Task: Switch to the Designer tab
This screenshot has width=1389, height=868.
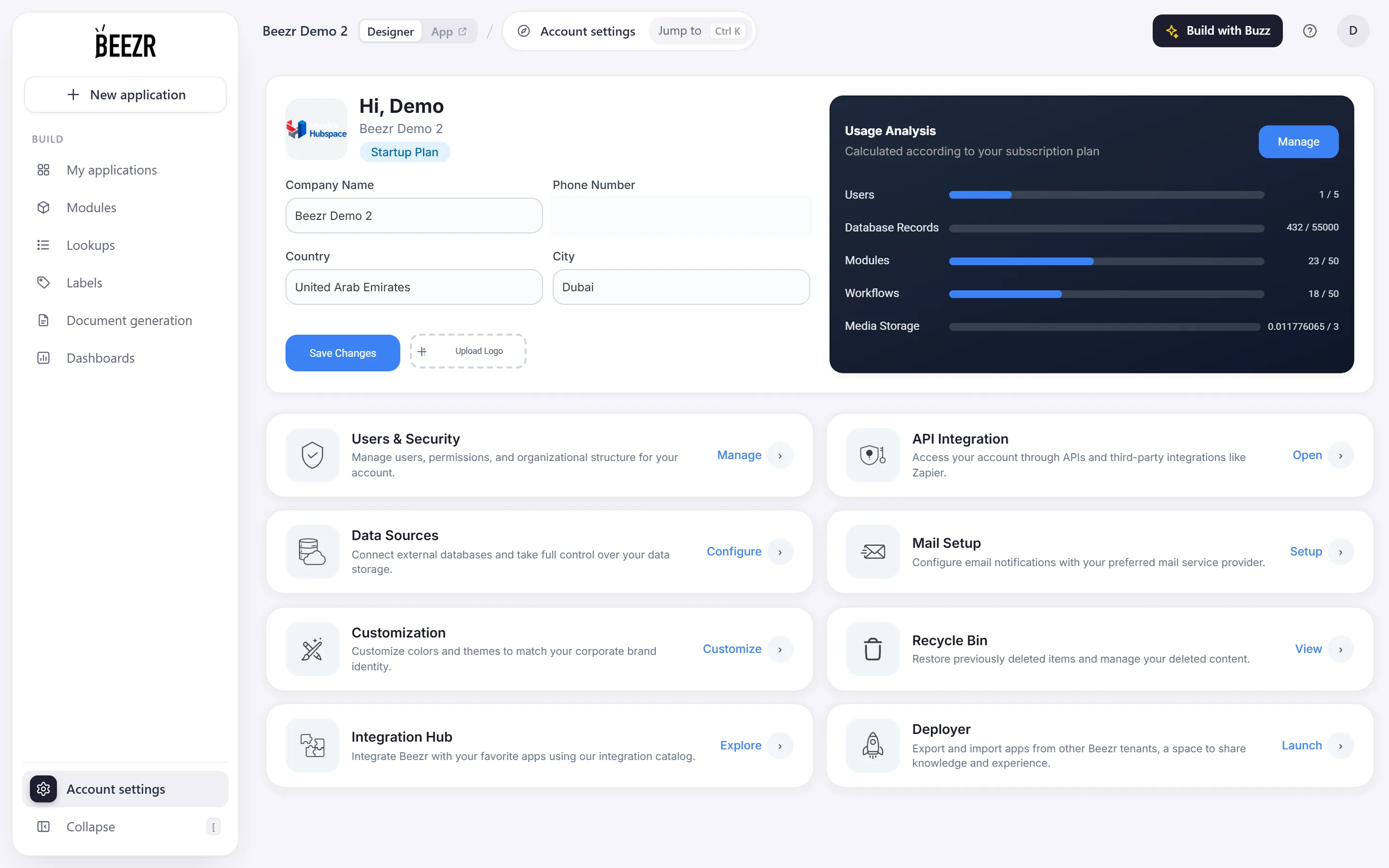Action: 390,31
